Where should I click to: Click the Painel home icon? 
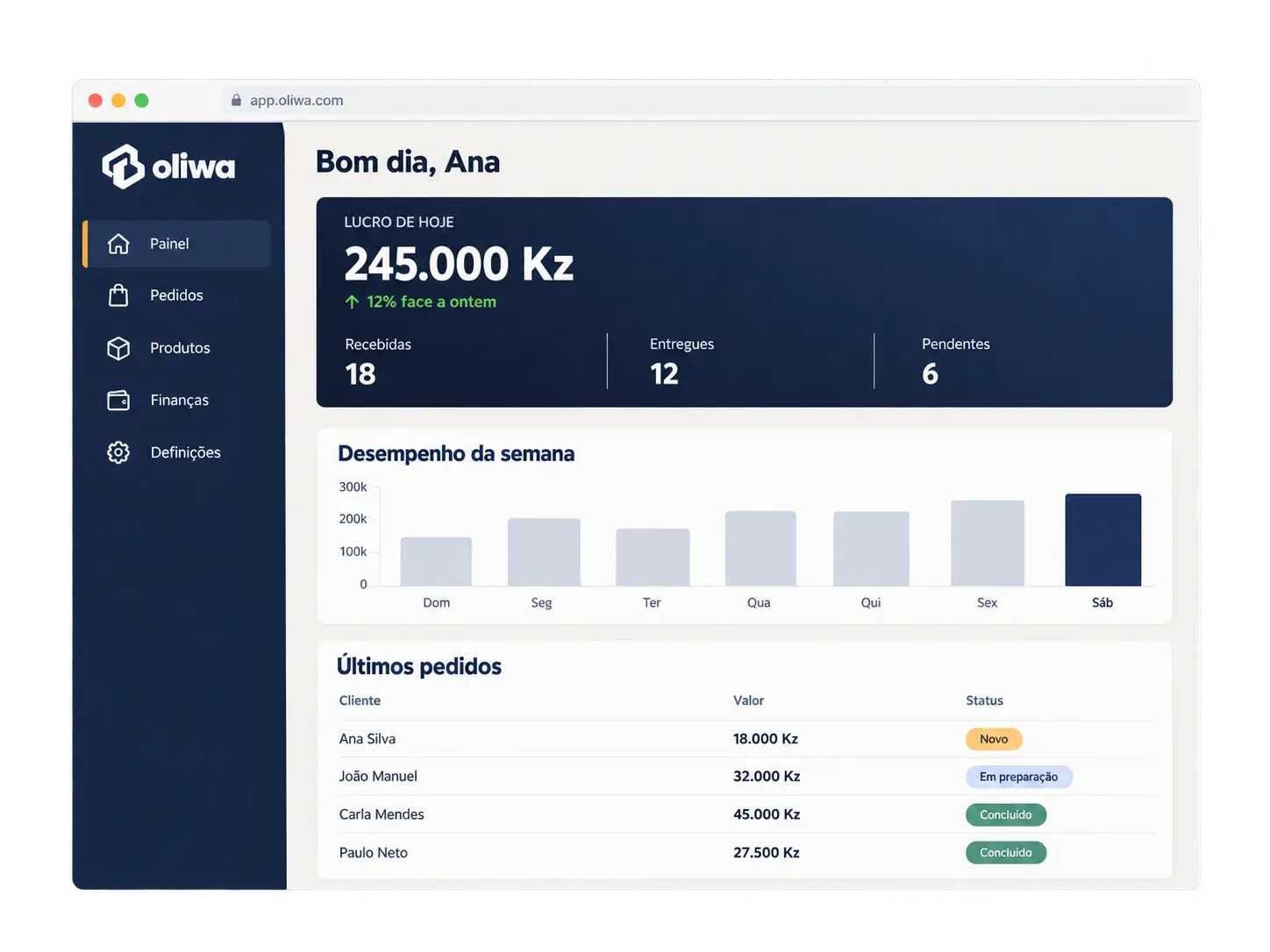click(x=118, y=244)
